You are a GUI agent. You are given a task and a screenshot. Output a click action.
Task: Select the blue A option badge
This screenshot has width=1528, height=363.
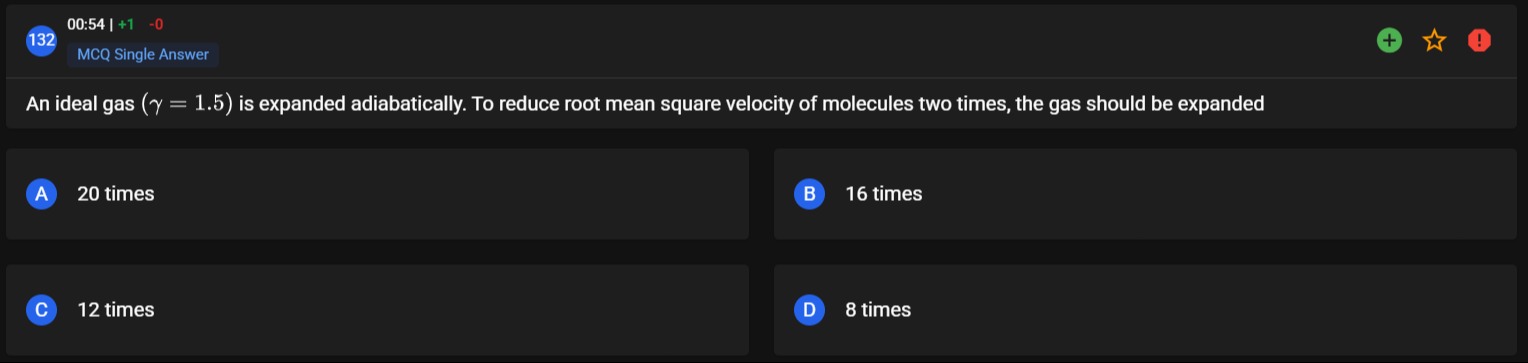pos(41,194)
